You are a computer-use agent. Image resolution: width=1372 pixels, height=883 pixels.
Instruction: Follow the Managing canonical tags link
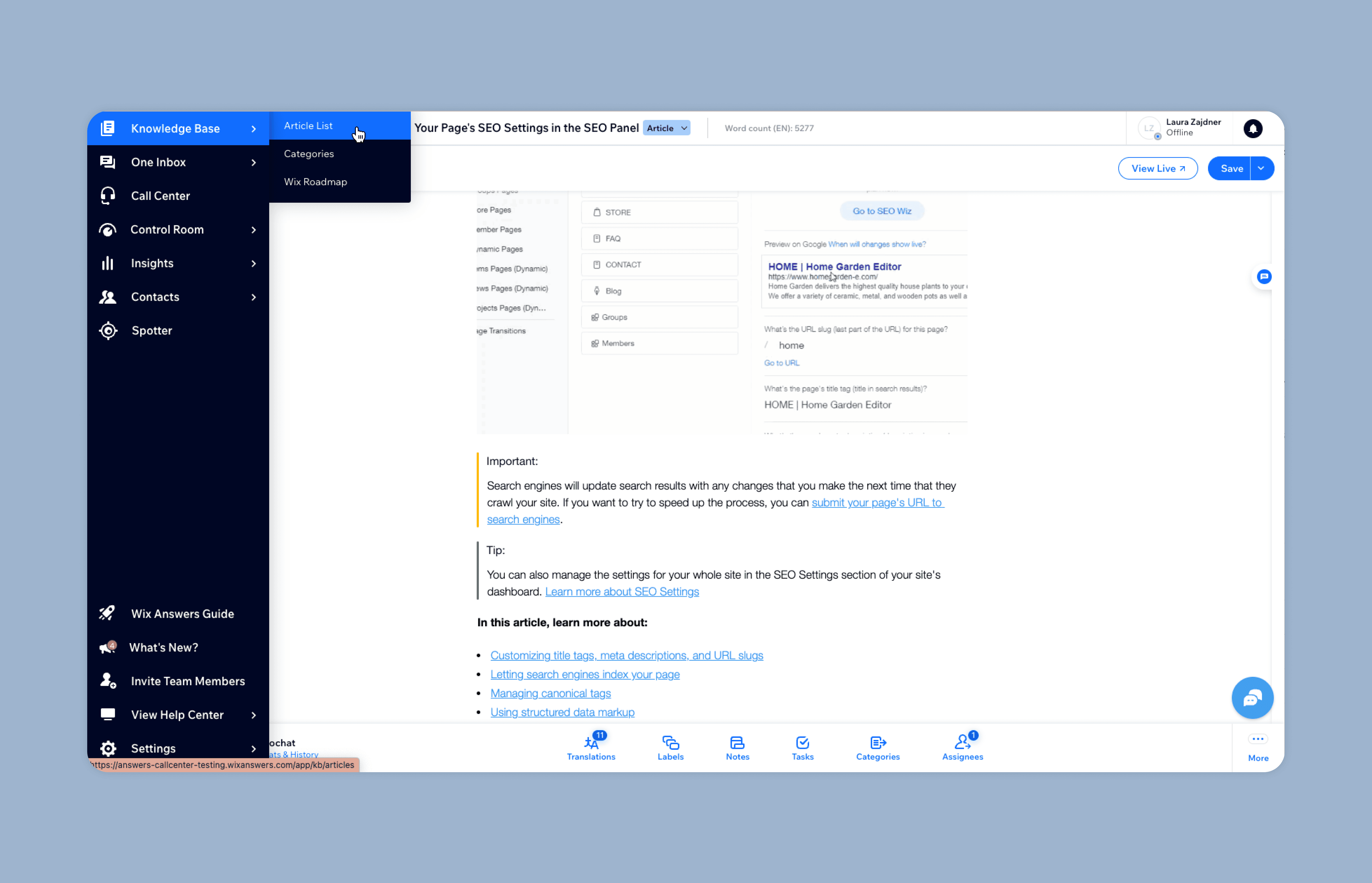(550, 693)
